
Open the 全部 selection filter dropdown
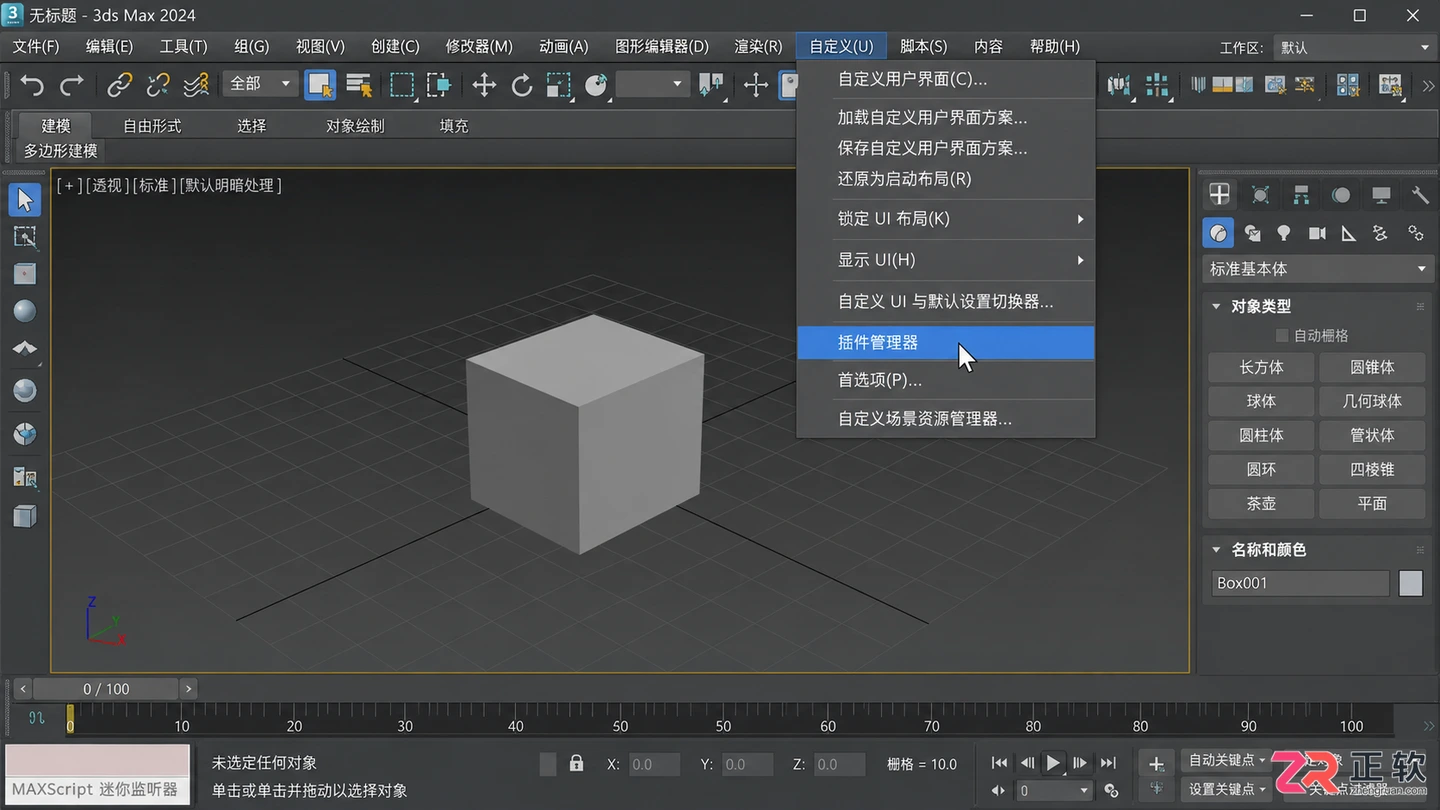coord(260,84)
